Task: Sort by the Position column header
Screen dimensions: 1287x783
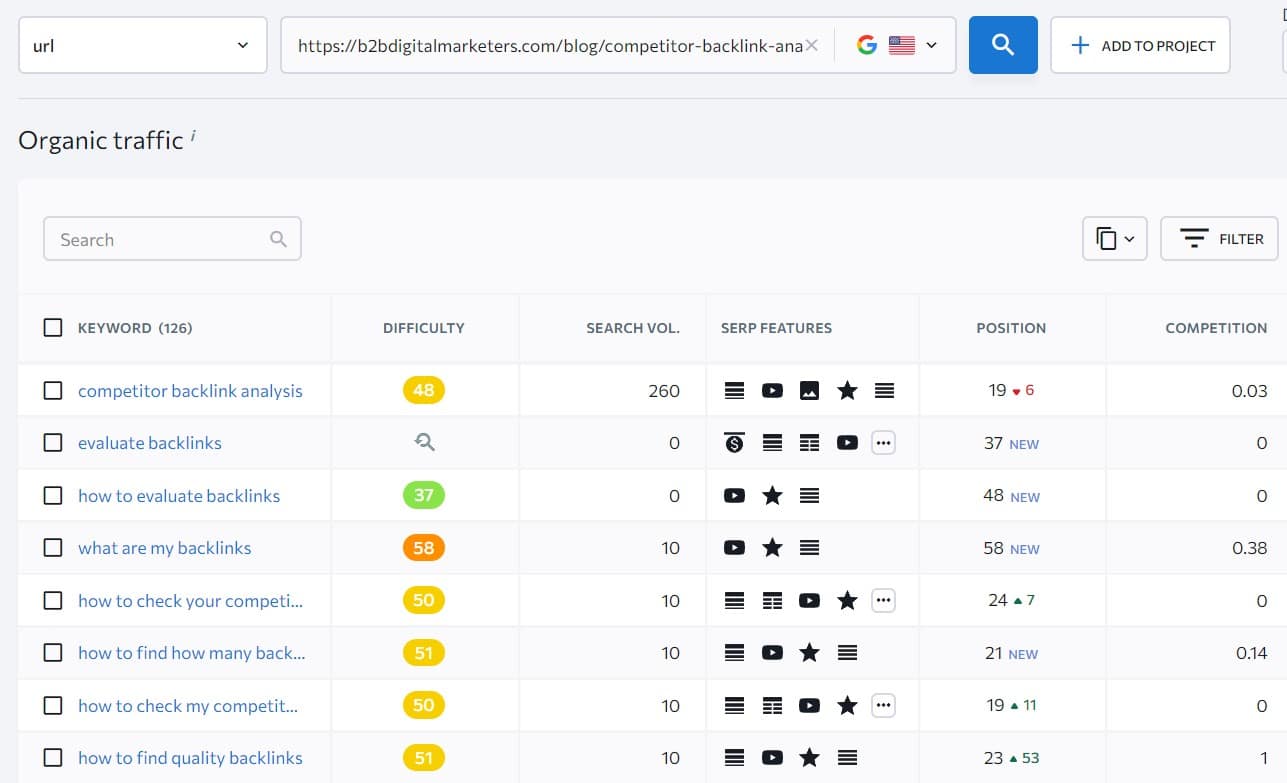Action: (1011, 328)
